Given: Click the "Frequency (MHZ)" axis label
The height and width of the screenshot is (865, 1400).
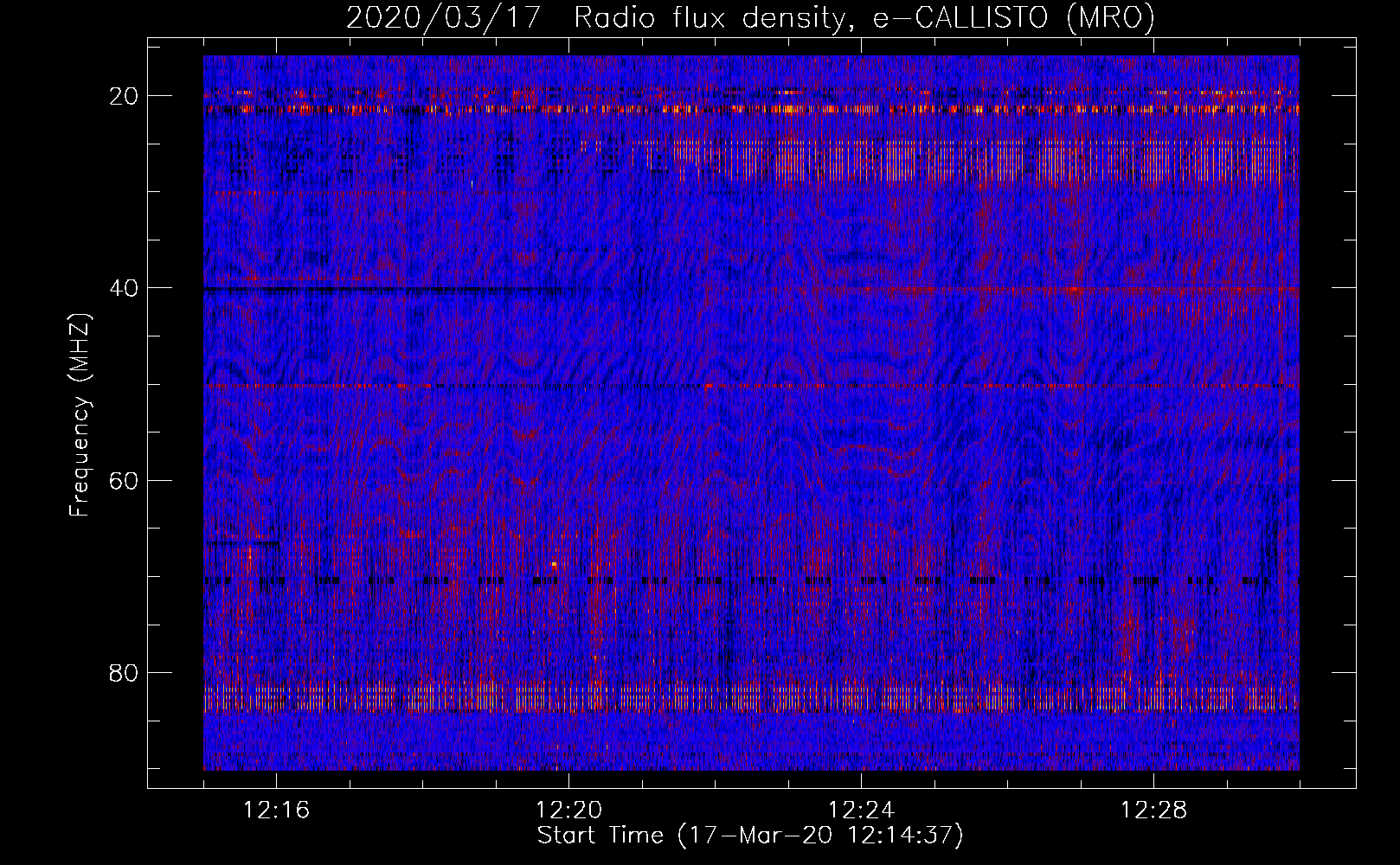Looking at the screenshot, I should click(x=80, y=415).
